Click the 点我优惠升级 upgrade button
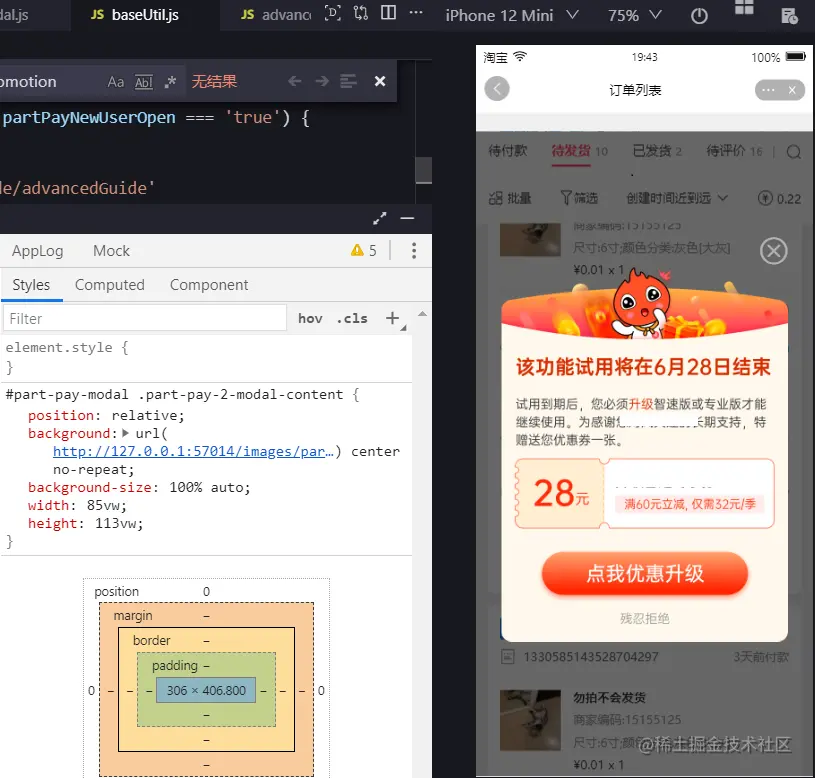The height and width of the screenshot is (778, 815). click(x=645, y=574)
